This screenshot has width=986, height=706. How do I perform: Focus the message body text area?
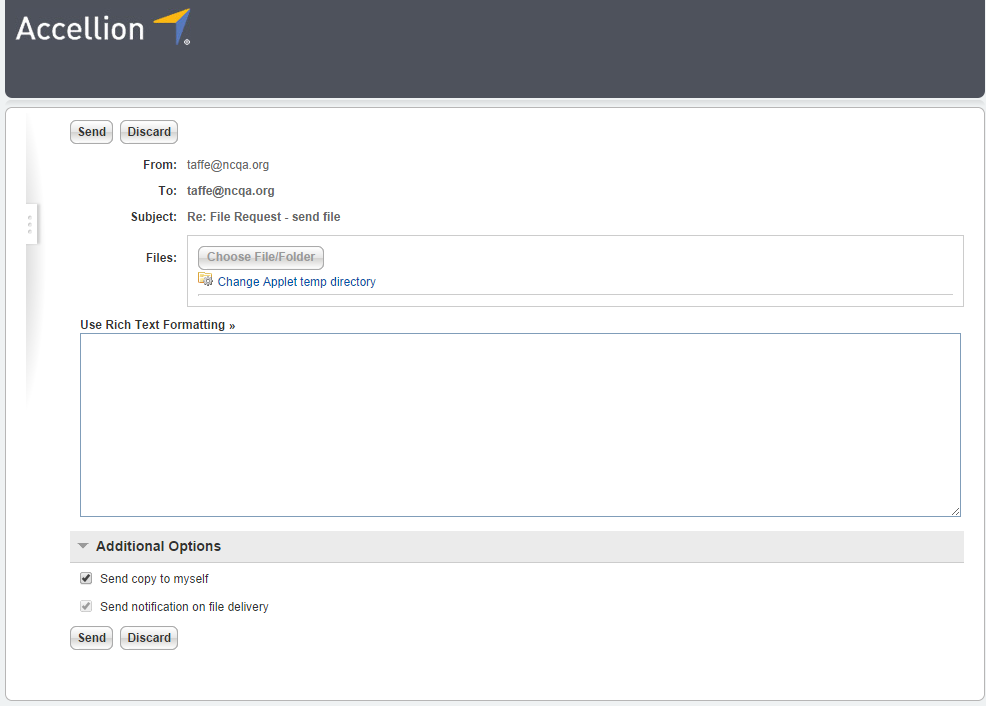520,425
